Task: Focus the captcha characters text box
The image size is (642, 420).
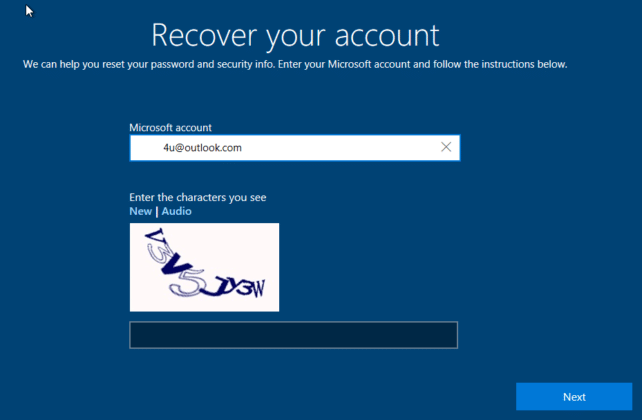Action: click(x=294, y=335)
